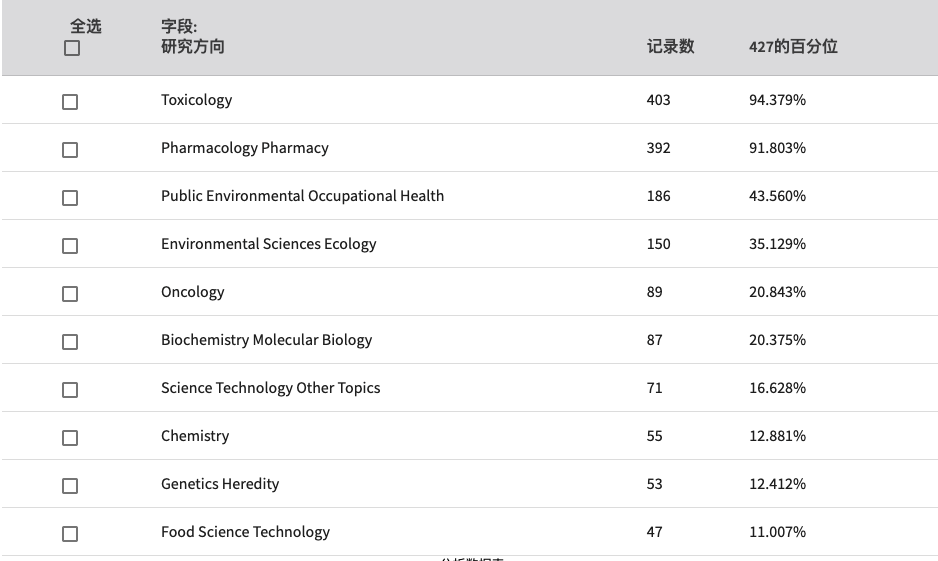Select the Genetics Heredity checkbox
Screen dimensions: 938x561
tap(70, 486)
